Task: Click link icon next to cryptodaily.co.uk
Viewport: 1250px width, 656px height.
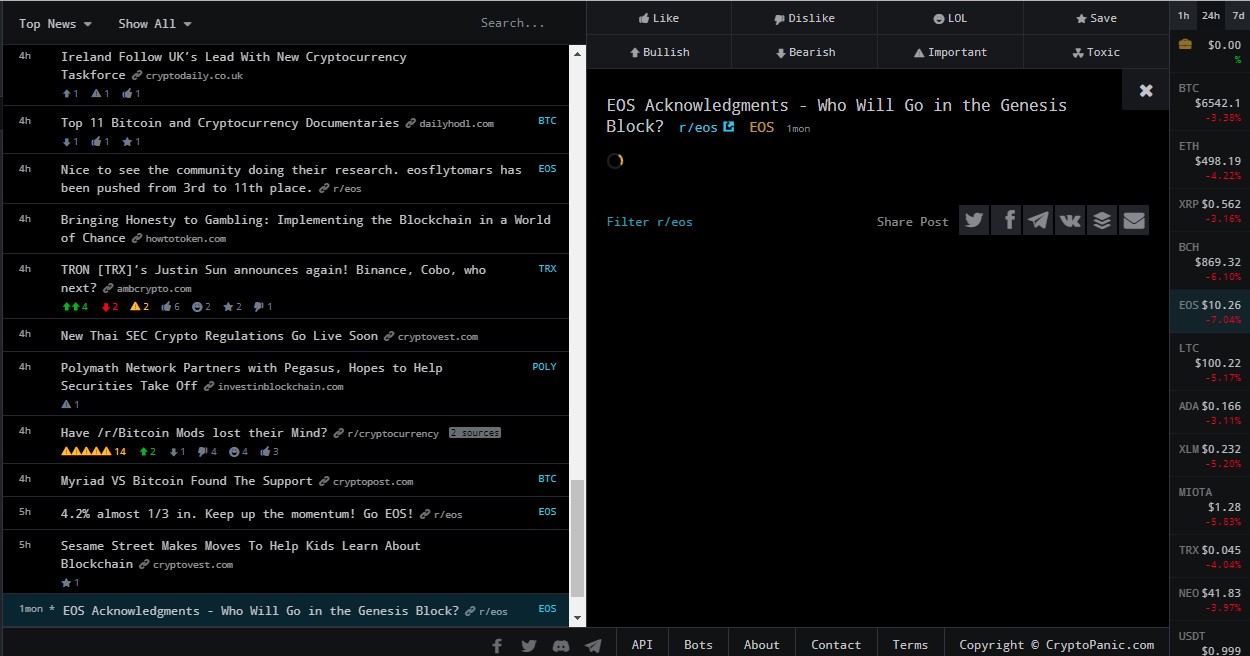Action: (135, 75)
